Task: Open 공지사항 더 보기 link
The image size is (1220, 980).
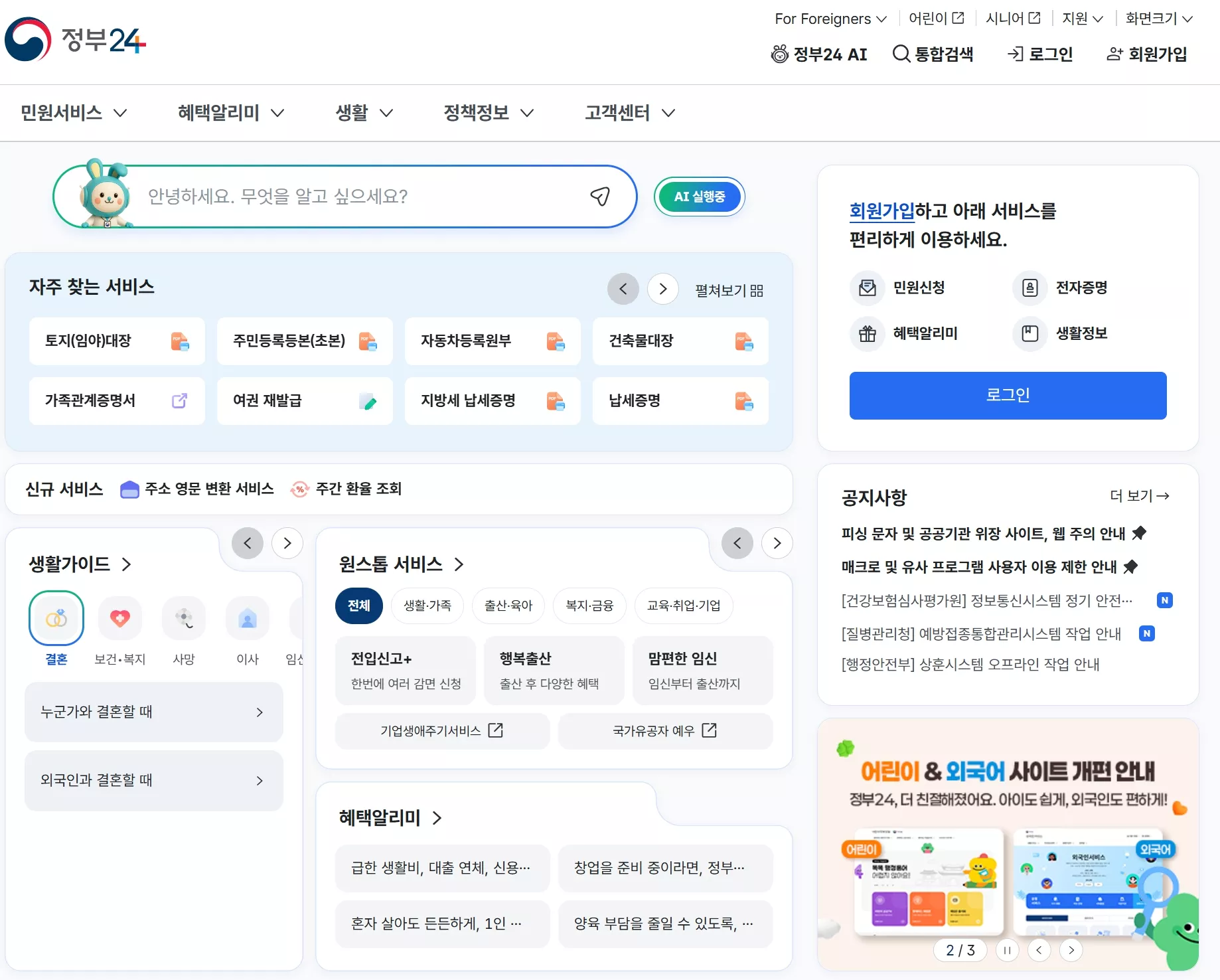Action: [x=1139, y=496]
